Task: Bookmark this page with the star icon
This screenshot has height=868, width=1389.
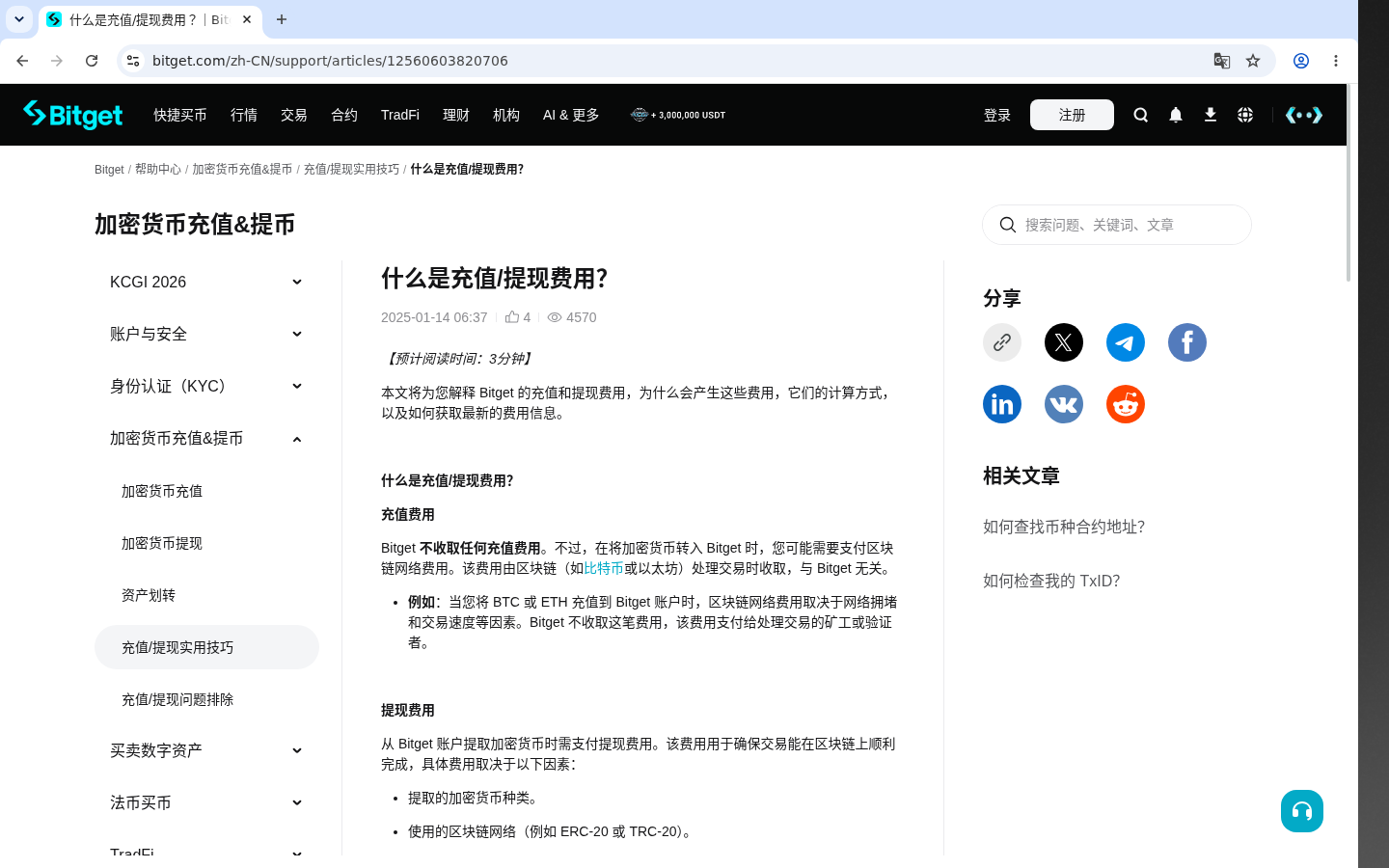Action: coord(1253,61)
